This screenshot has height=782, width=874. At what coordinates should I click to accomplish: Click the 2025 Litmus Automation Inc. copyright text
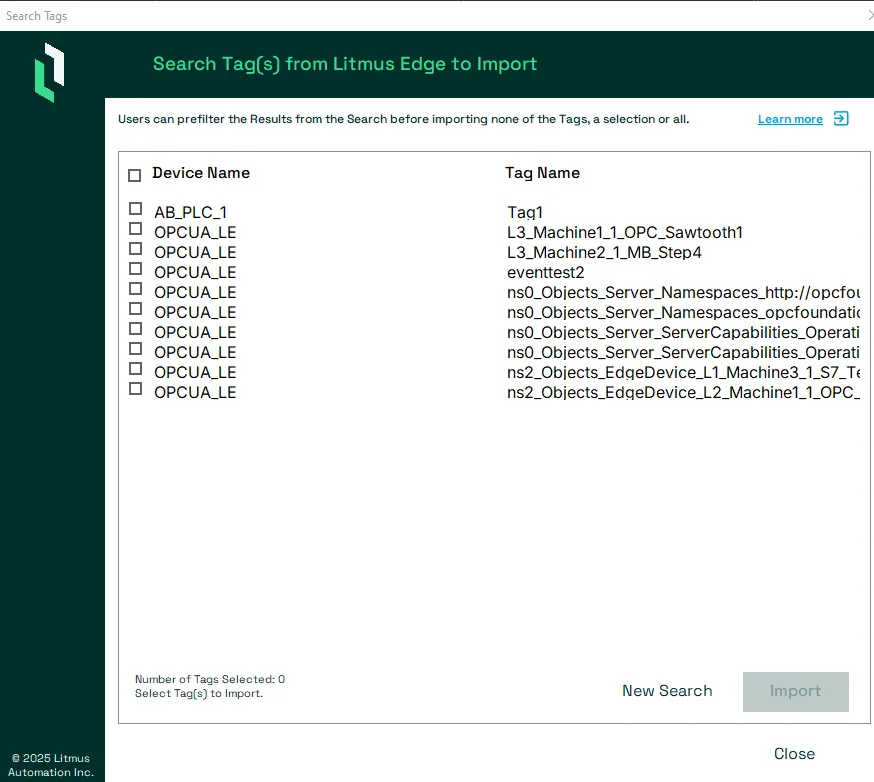51,765
